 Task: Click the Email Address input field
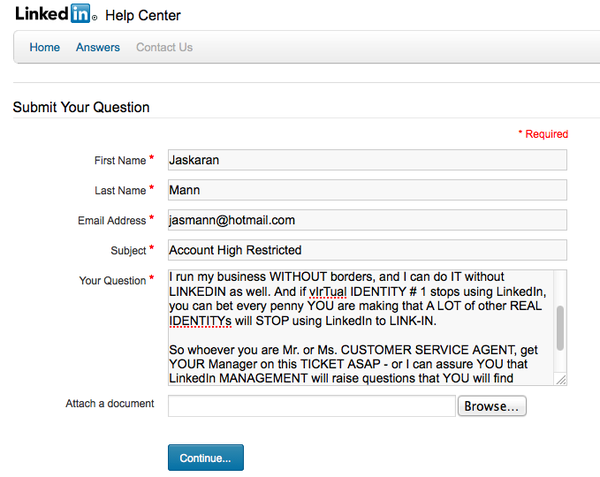367,220
